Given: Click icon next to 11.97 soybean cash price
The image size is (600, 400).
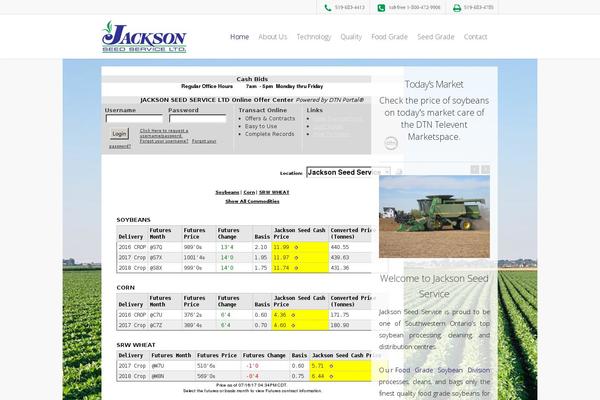Looking at the screenshot, I should tap(296, 258).
